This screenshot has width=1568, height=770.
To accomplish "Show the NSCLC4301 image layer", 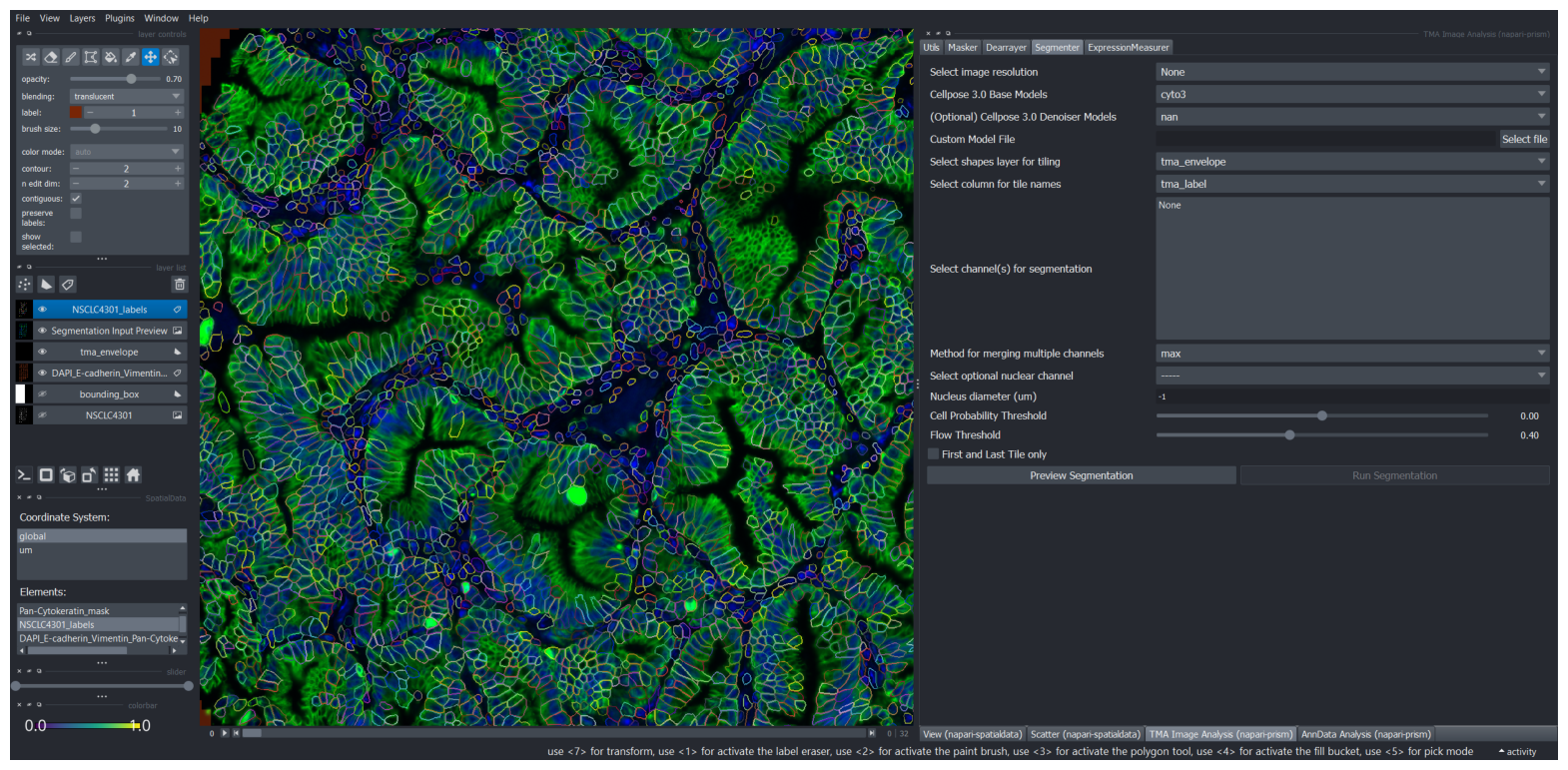I will [42, 414].
